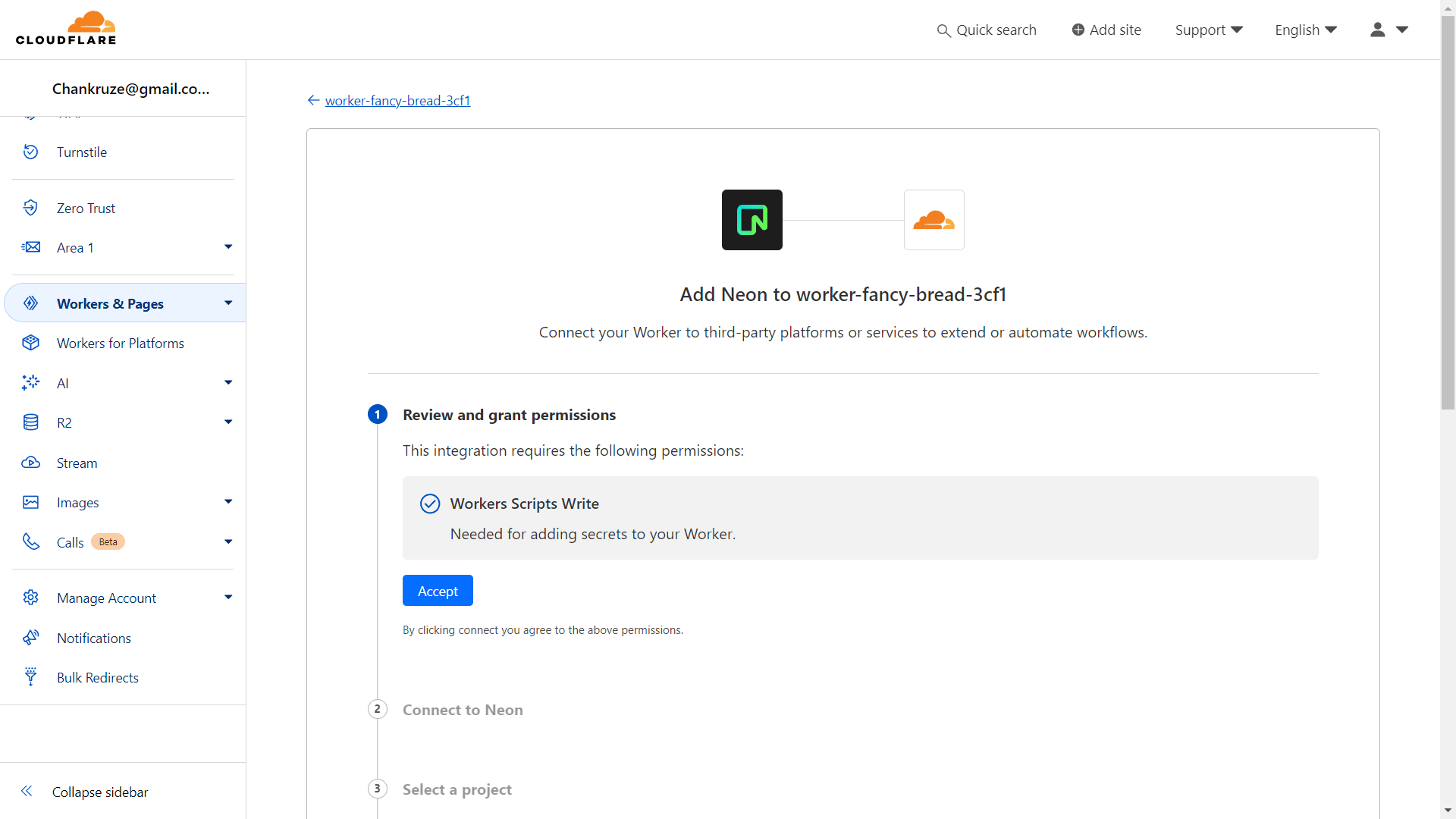
Task: Click the Notifications megaphone icon
Action: click(x=30, y=638)
